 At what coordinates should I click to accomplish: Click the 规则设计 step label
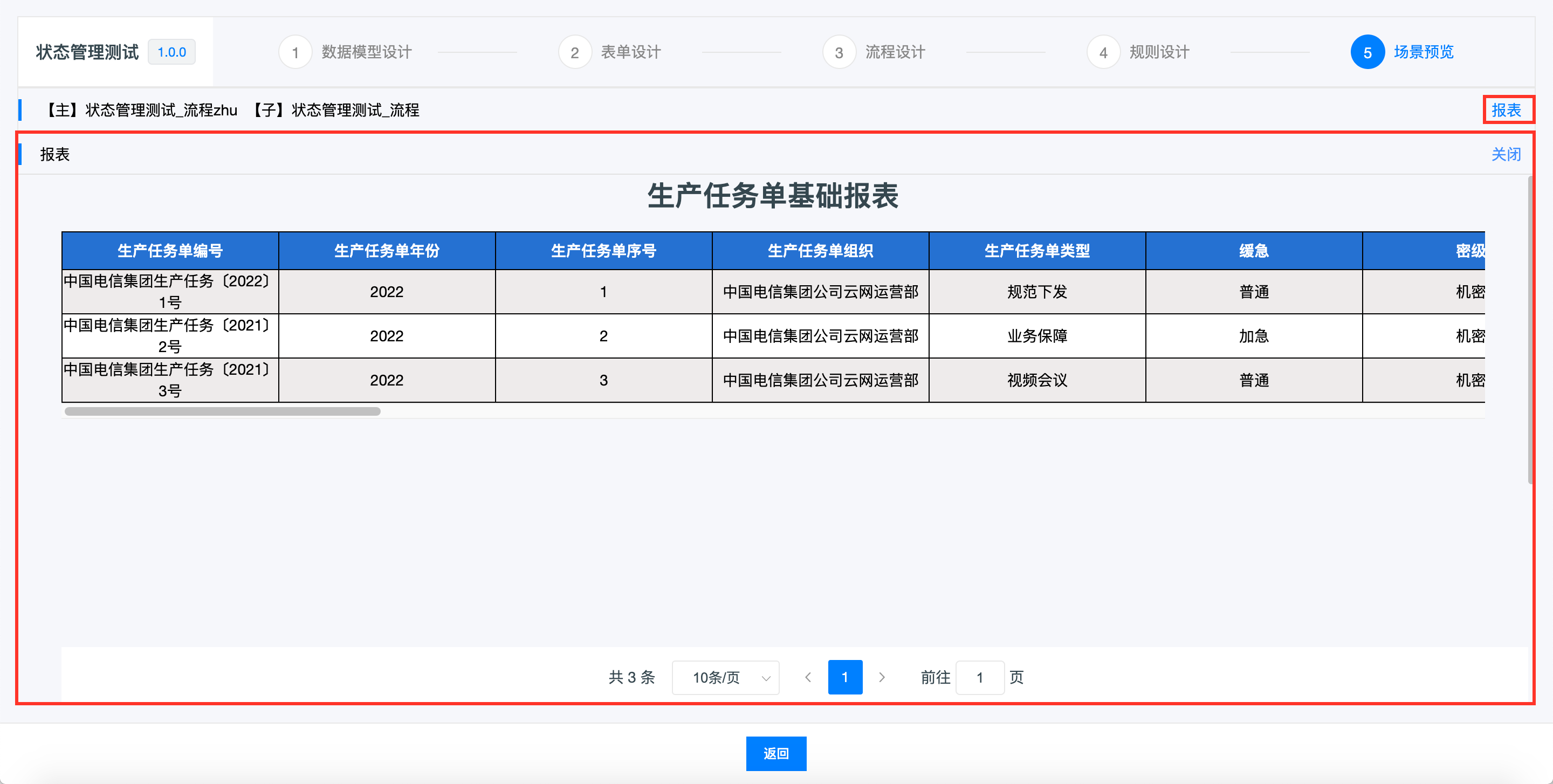click(1159, 52)
